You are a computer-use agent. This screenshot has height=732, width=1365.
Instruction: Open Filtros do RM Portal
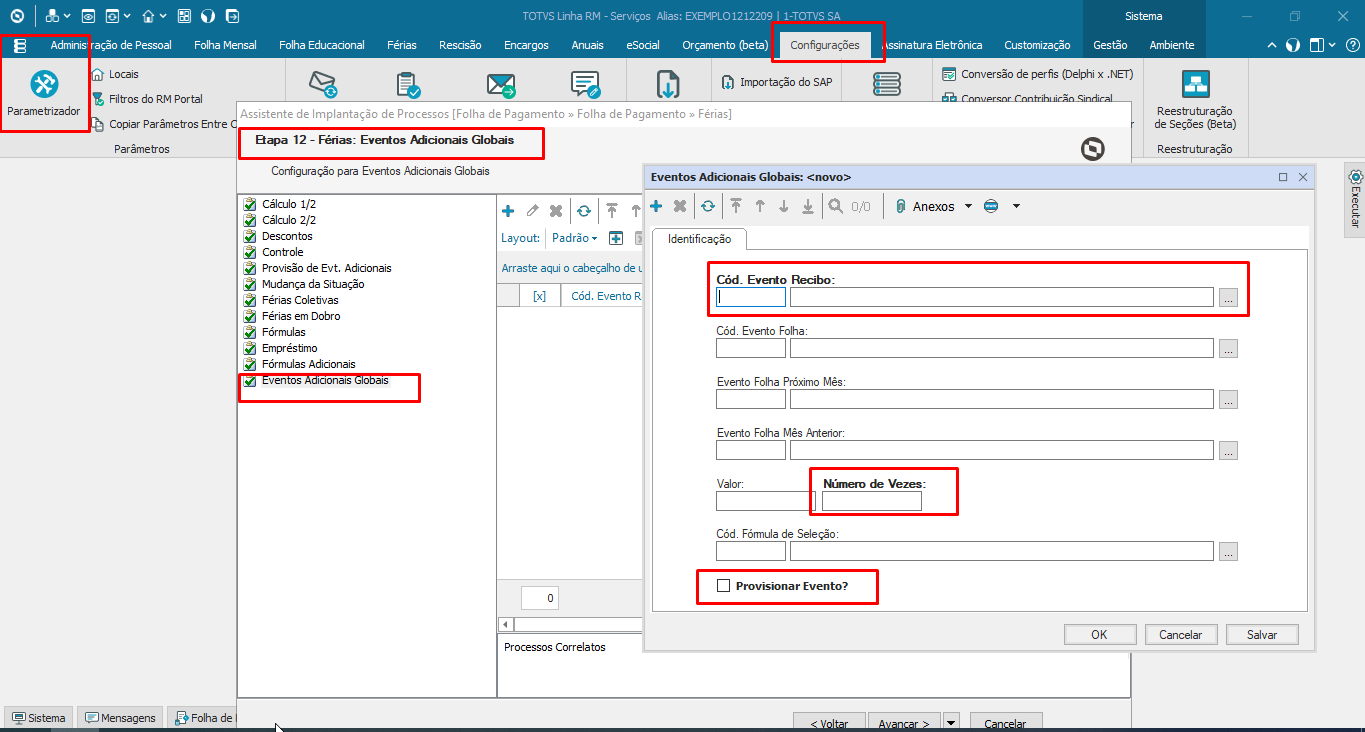click(147, 99)
